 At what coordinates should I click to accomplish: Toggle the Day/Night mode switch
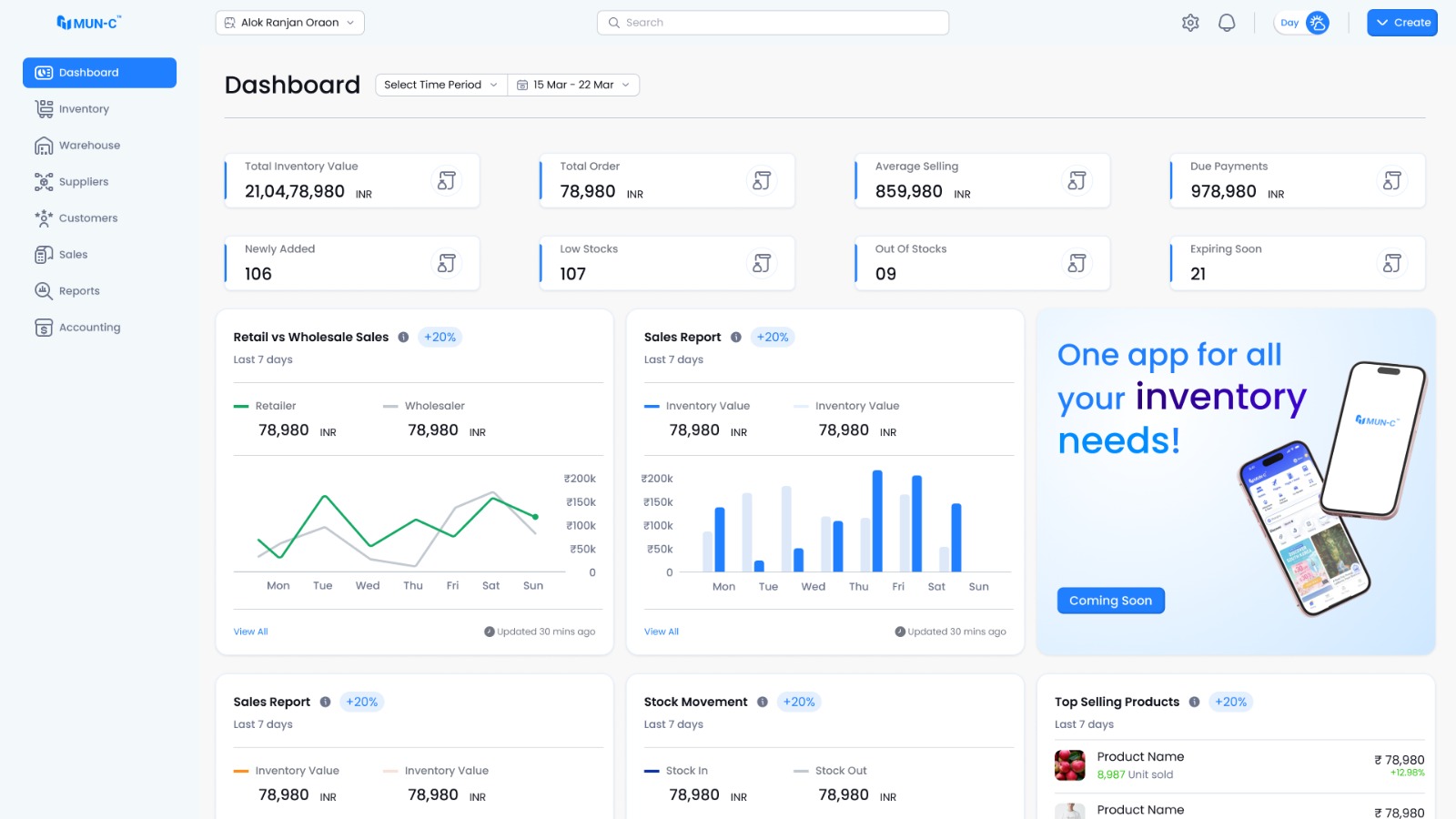click(1302, 23)
